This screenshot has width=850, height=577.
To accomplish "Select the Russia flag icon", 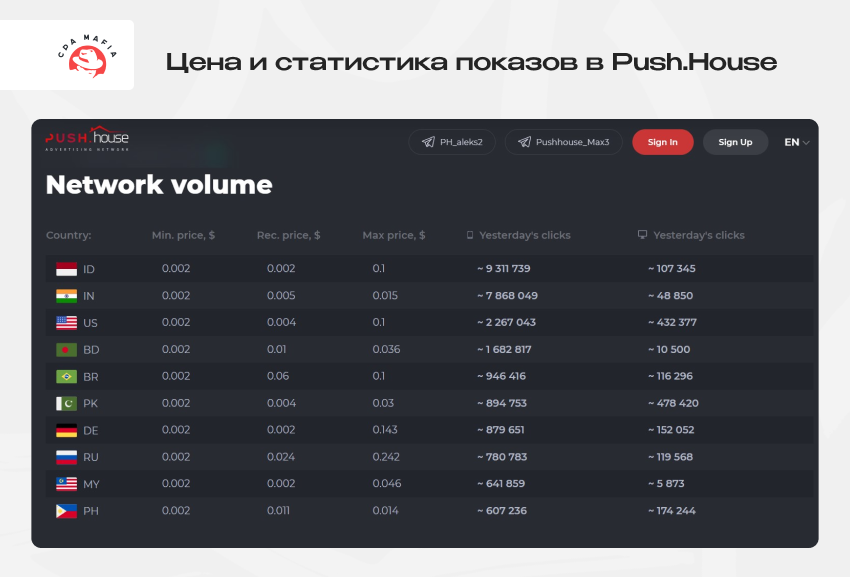I will tap(67, 457).
